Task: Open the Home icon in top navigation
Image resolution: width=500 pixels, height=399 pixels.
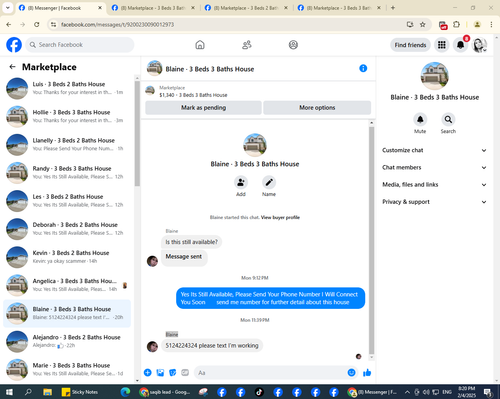Action: pos(200,45)
